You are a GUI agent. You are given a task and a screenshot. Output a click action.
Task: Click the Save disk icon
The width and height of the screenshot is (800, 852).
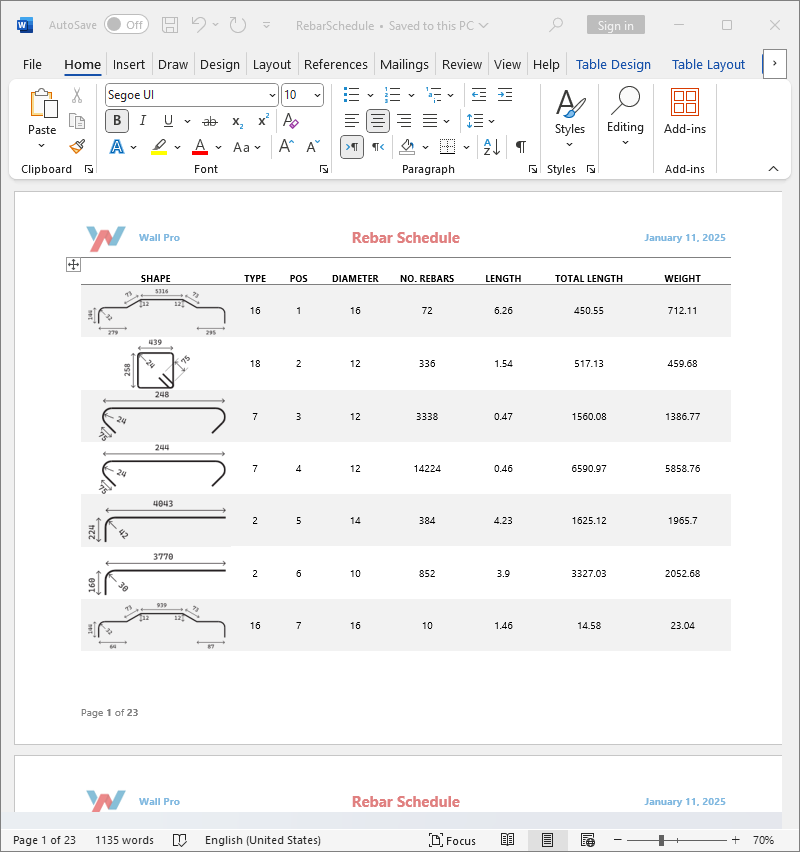[x=170, y=25]
